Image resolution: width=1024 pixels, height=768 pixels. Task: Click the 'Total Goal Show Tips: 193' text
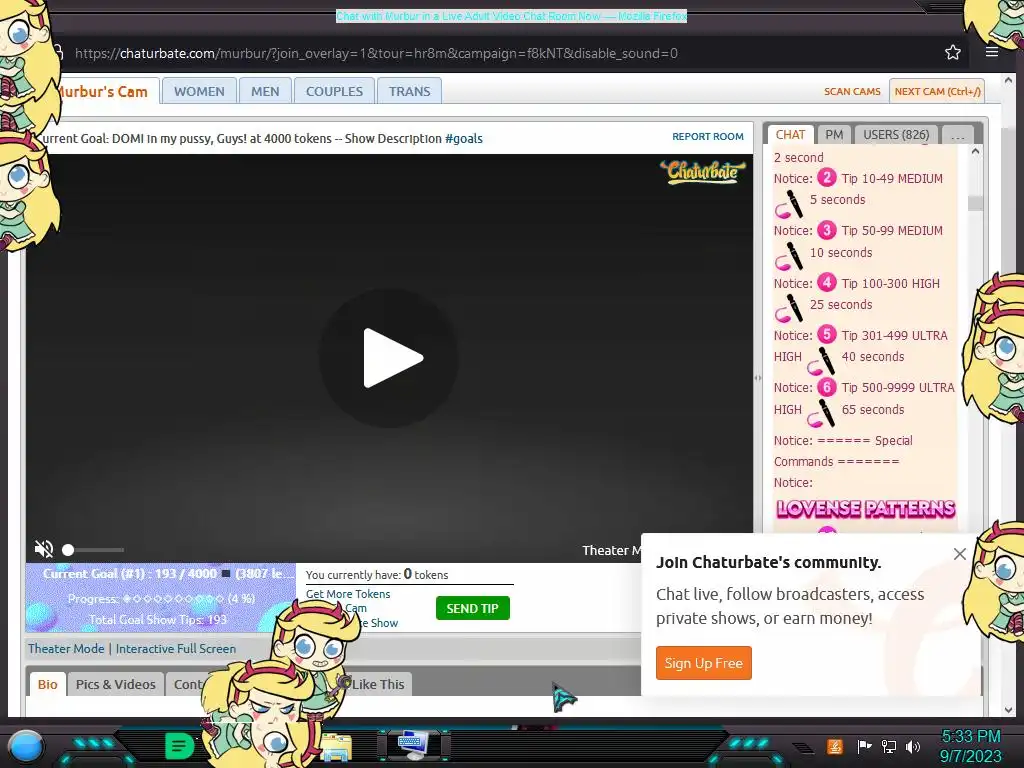pyautogui.click(x=158, y=620)
